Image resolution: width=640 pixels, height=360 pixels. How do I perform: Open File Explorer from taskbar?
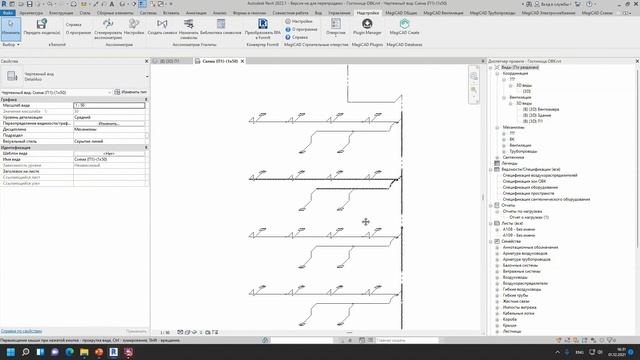click(x=84, y=352)
